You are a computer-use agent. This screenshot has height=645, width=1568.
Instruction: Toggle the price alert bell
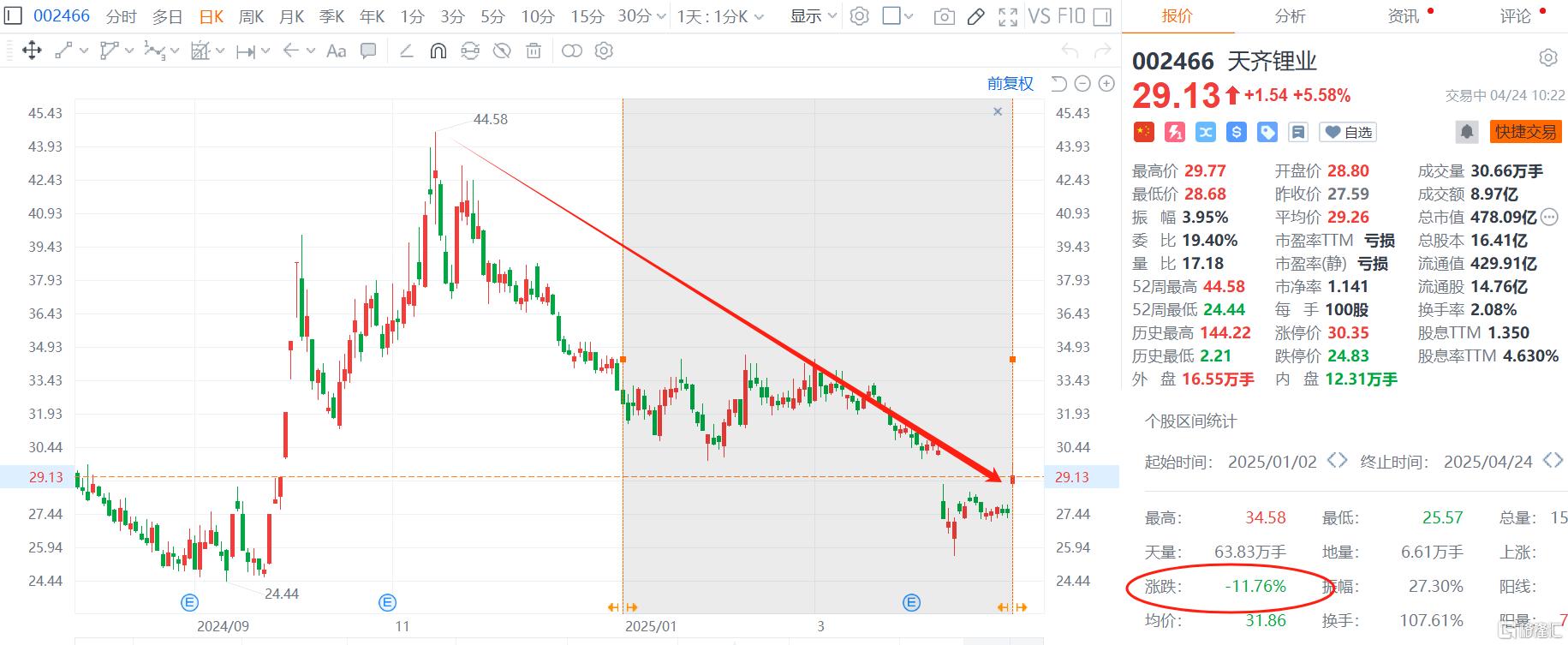[1467, 132]
